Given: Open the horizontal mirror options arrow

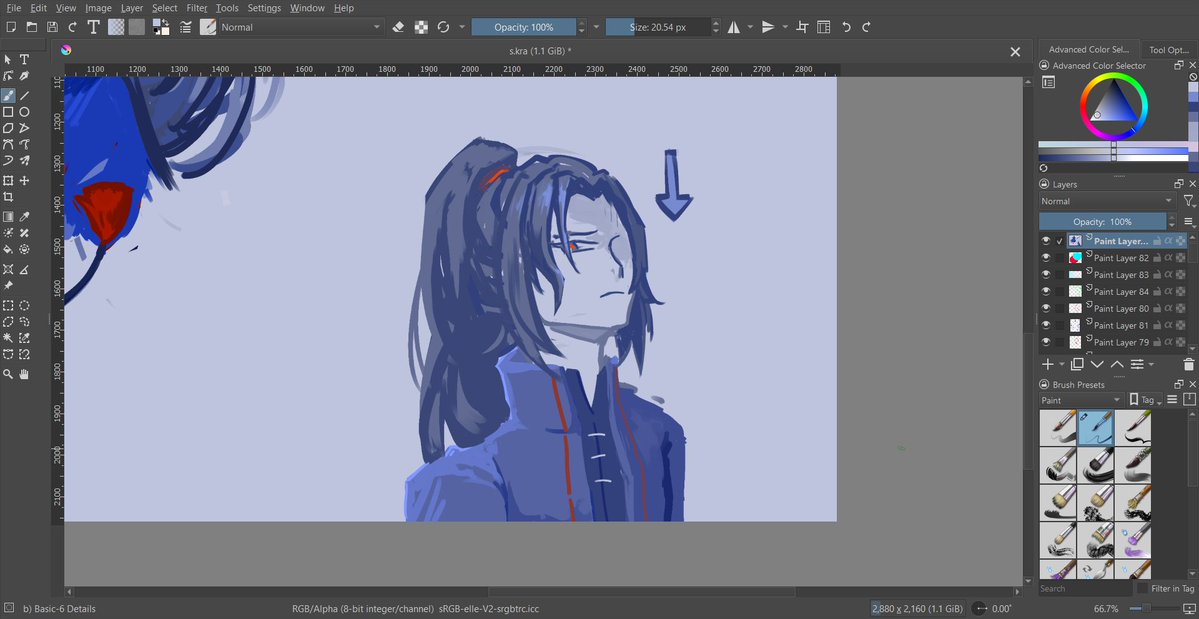Looking at the screenshot, I should click(749, 28).
